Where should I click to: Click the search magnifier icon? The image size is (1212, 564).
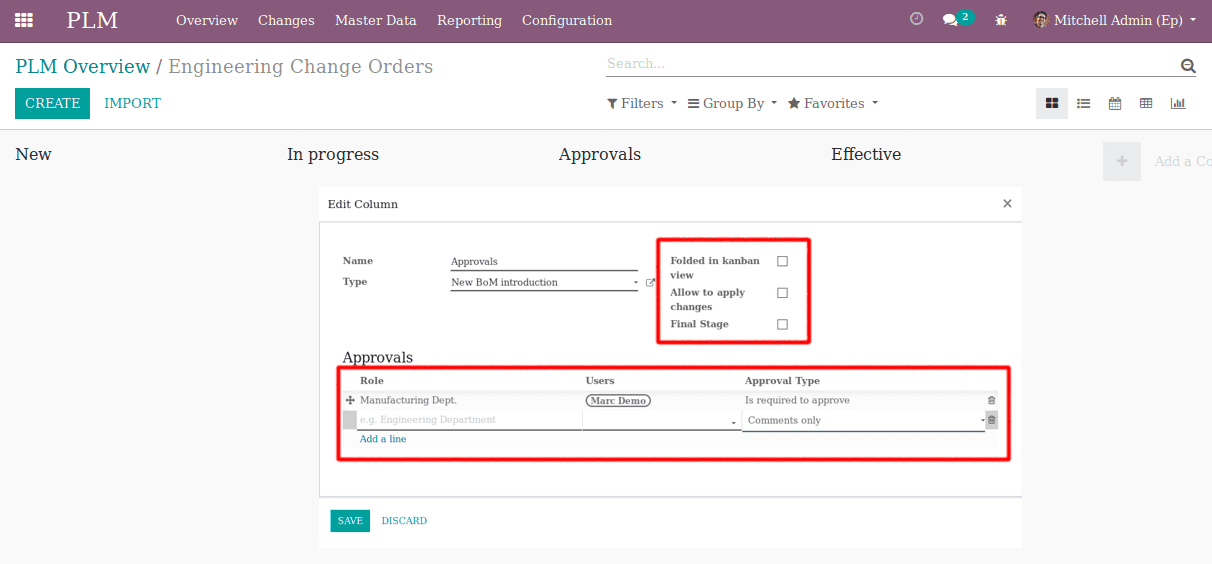pyautogui.click(x=1188, y=66)
